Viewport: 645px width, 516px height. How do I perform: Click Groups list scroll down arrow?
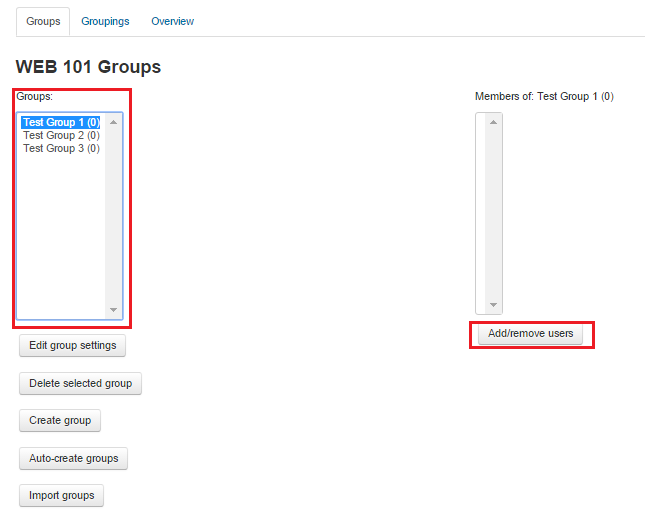113,310
